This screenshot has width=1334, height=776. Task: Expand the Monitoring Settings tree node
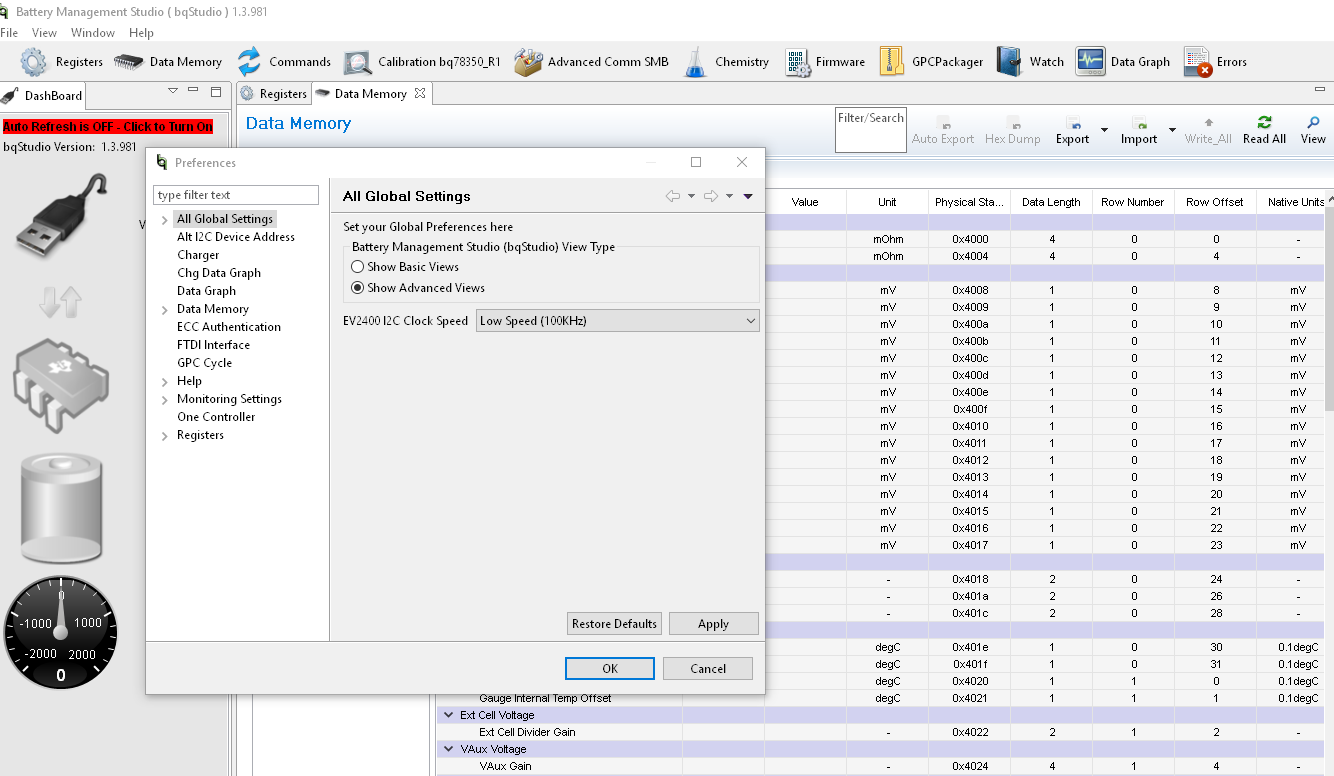pyautogui.click(x=165, y=399)
